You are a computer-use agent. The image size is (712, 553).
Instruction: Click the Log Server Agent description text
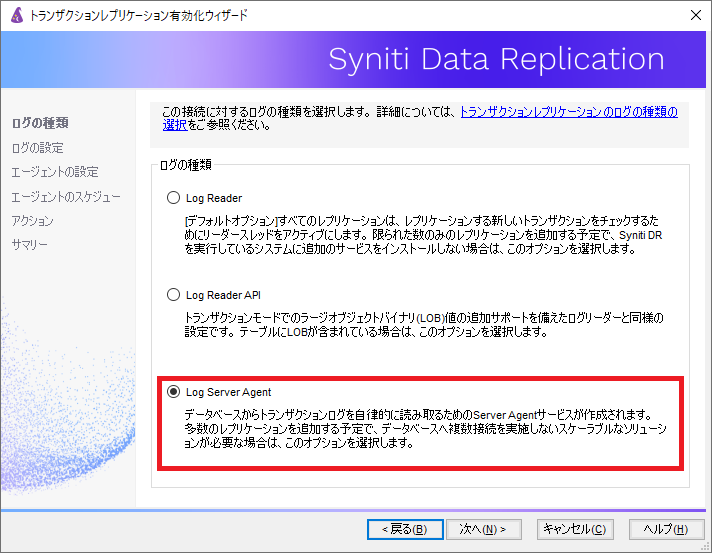click(425, 429)
